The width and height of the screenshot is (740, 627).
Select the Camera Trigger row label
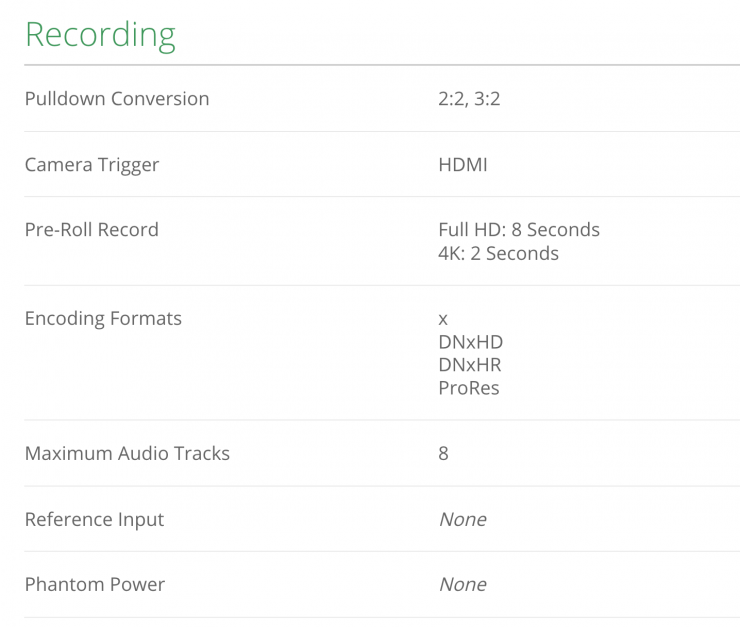pos(92,165)
